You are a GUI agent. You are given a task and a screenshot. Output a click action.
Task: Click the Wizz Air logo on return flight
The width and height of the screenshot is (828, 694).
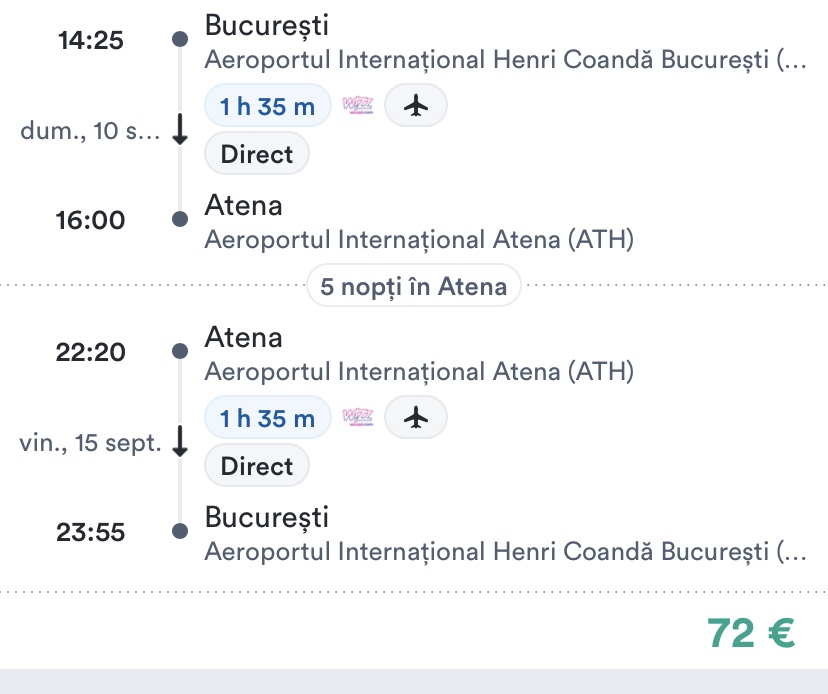tap(357, 418)
